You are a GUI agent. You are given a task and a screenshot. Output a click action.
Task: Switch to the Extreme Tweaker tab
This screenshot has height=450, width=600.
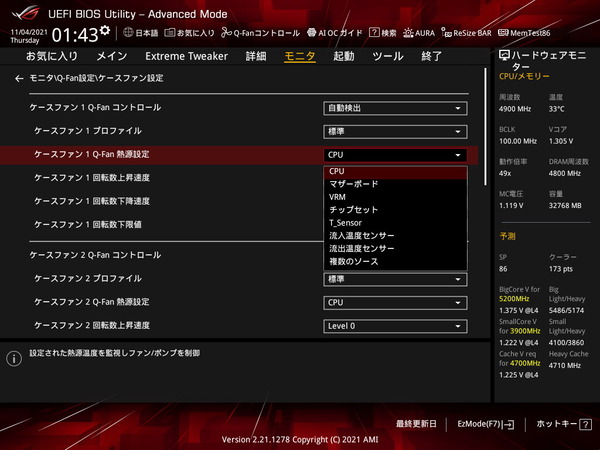pyautogui.click(x=186, y=56)
